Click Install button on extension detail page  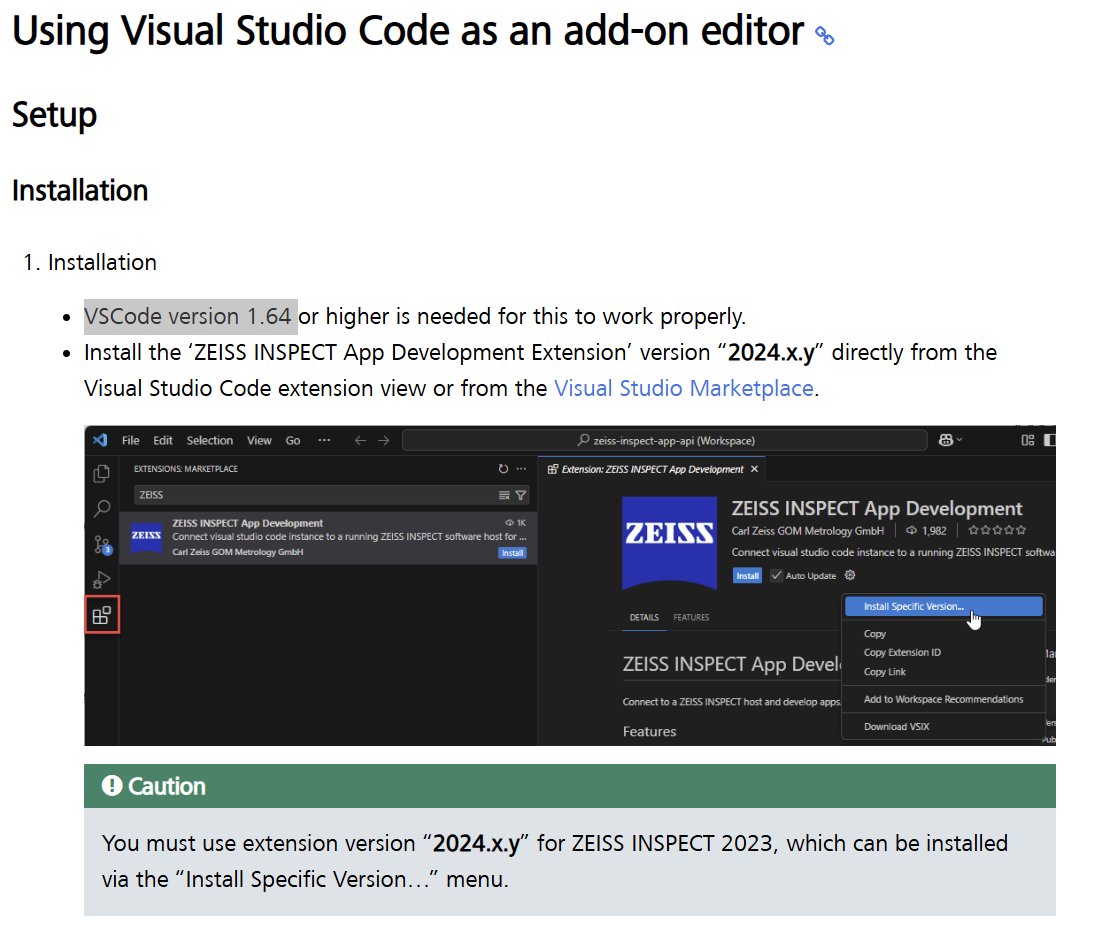click(x=747, y=576)
